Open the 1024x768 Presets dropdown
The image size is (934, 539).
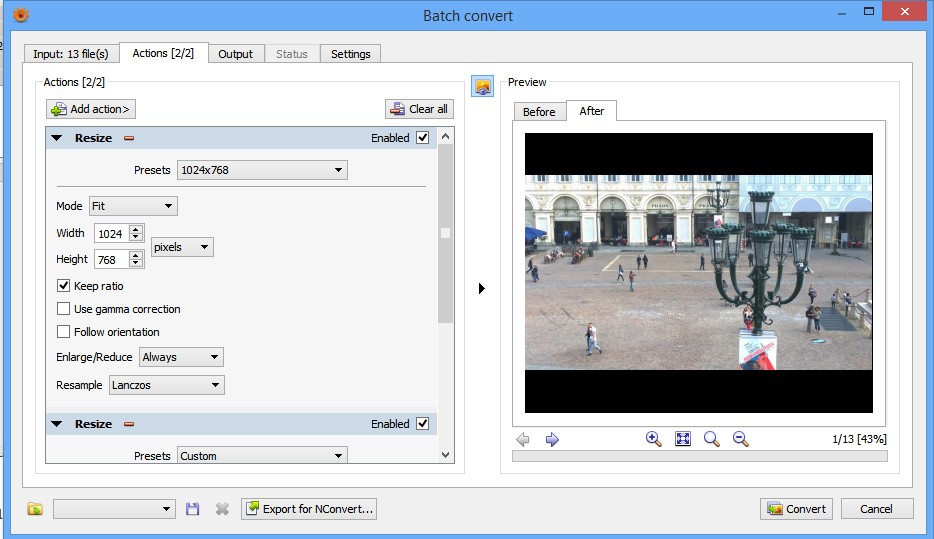262,170
